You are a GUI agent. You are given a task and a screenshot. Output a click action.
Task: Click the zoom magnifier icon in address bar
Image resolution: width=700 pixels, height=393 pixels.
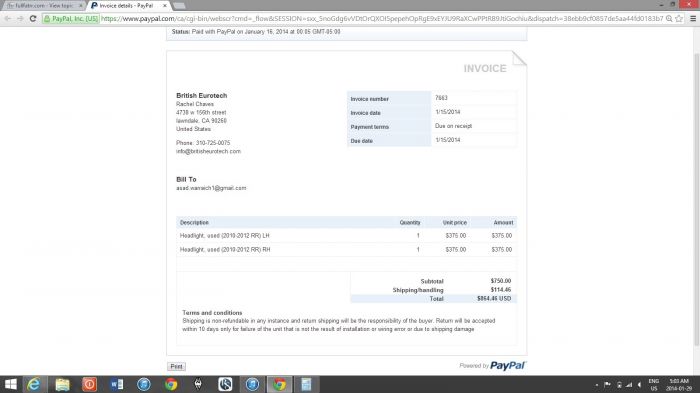click(669, 19)
